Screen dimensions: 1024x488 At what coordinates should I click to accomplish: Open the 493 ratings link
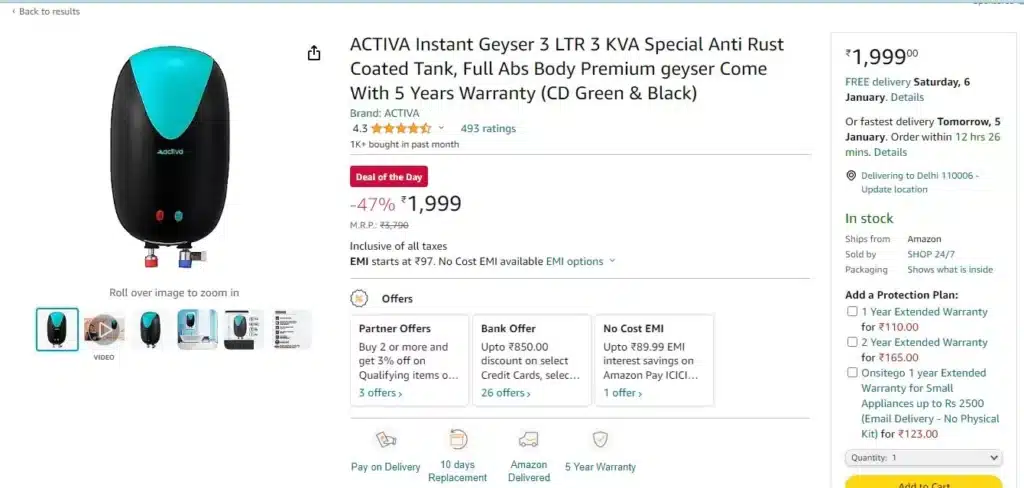click(488, 128)
